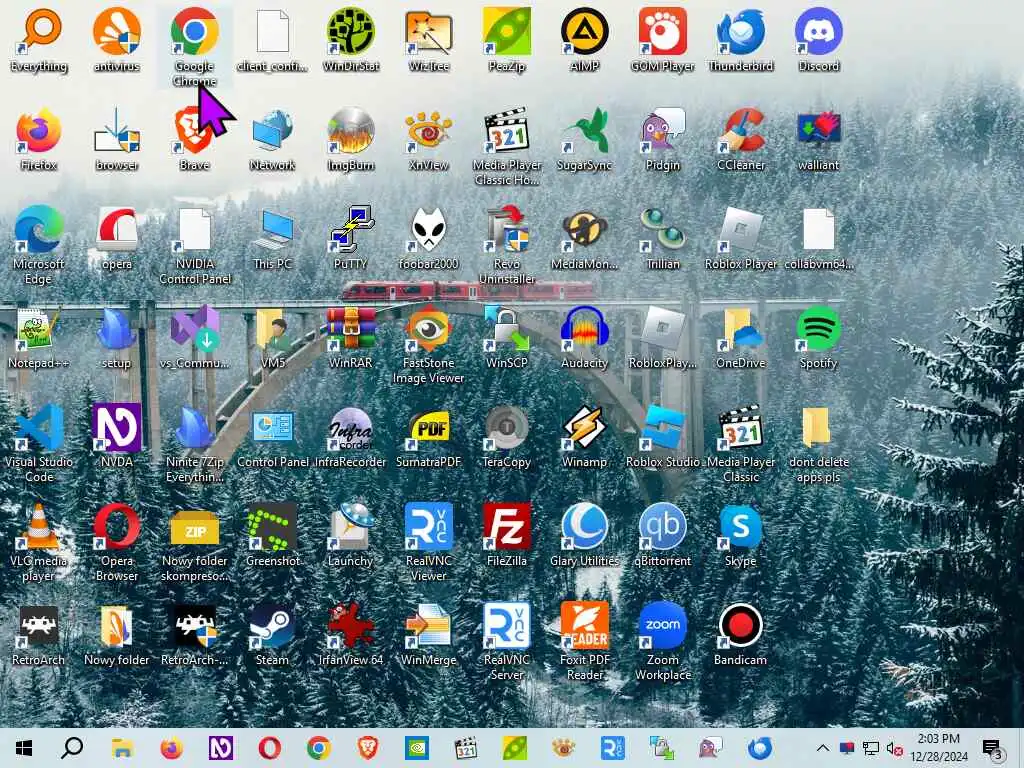Open the Windows Start menu button
This screenshot has height=768, width=1024.
24,748
